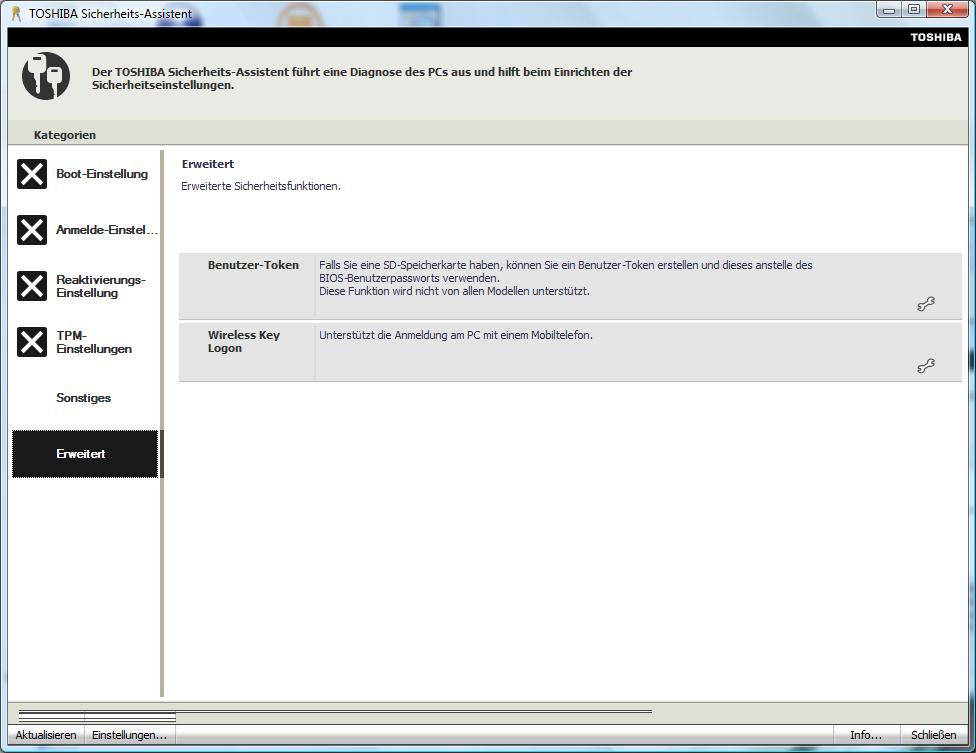Click the X icon beside Reaktivierungs-Einstellung
This screenshot has width=976, height=753.
[32, 286]
